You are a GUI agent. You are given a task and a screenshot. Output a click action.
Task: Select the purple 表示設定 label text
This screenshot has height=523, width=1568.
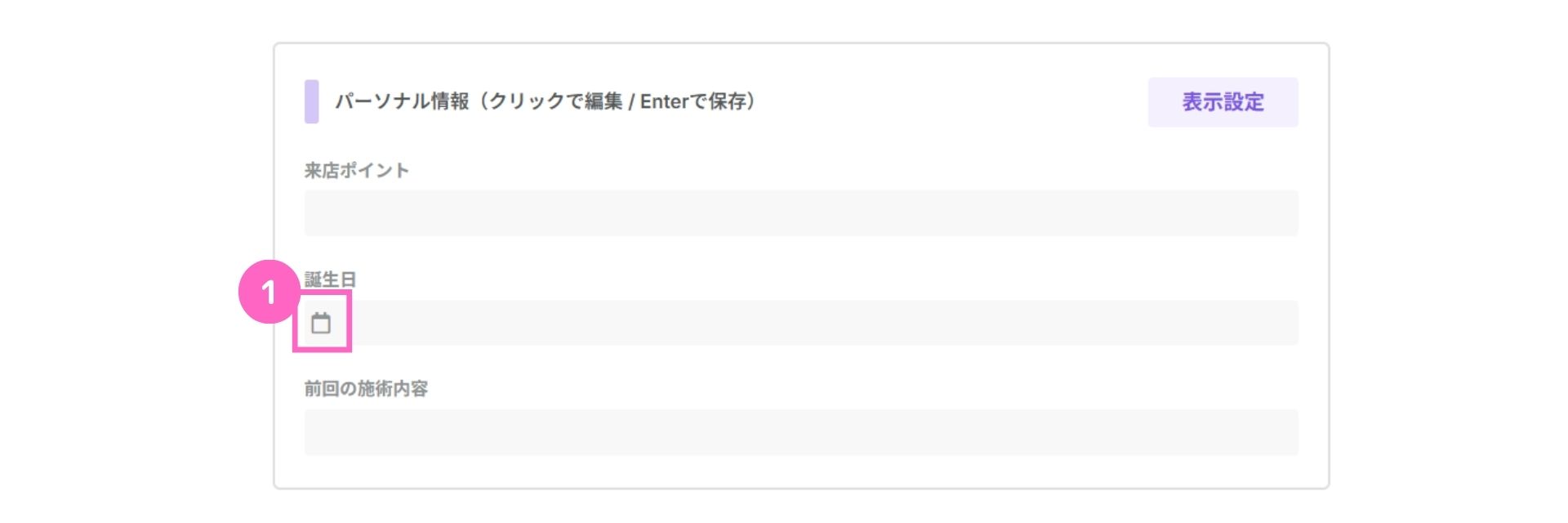click(1223, 102)
